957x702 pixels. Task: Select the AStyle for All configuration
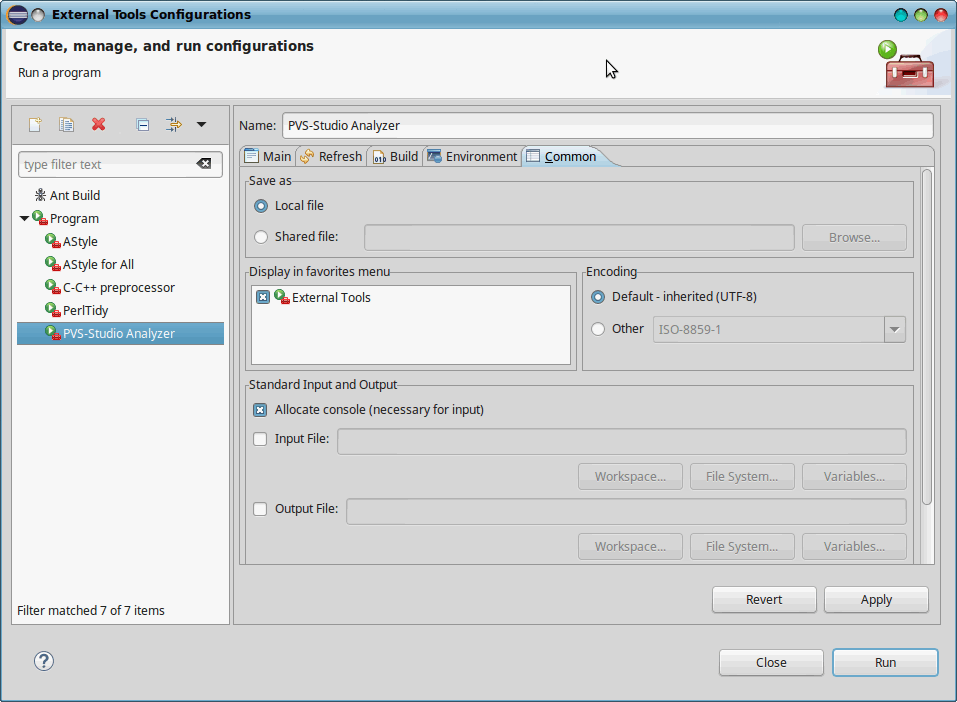coord(98,264)
